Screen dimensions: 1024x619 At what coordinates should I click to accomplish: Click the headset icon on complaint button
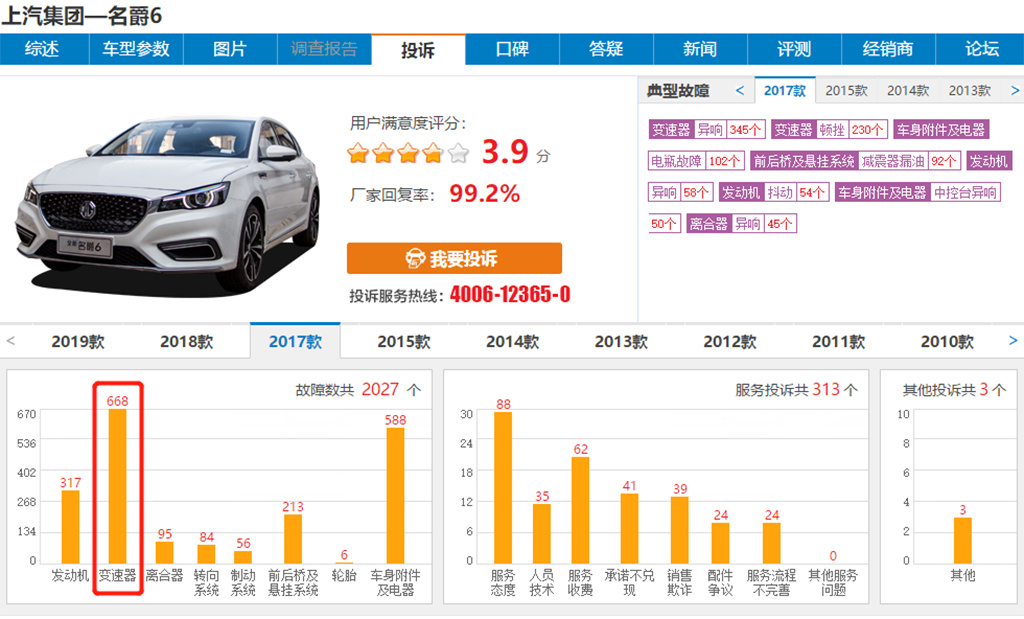[x=415, y=259]
